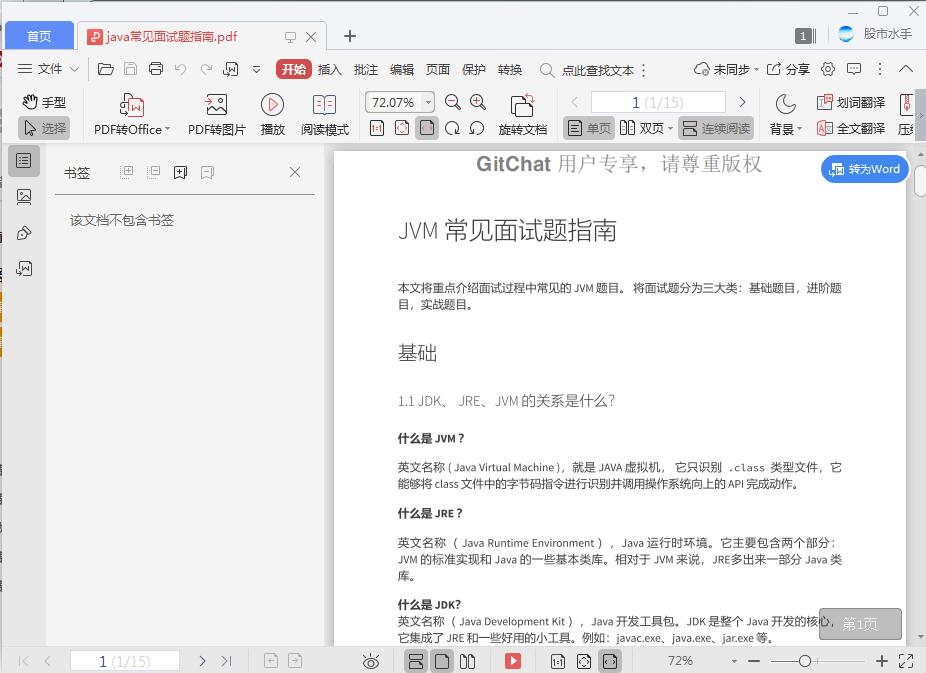Toggle continuous view in status bar
Viewport: 926px width, 673px height.
pos(416,661)
